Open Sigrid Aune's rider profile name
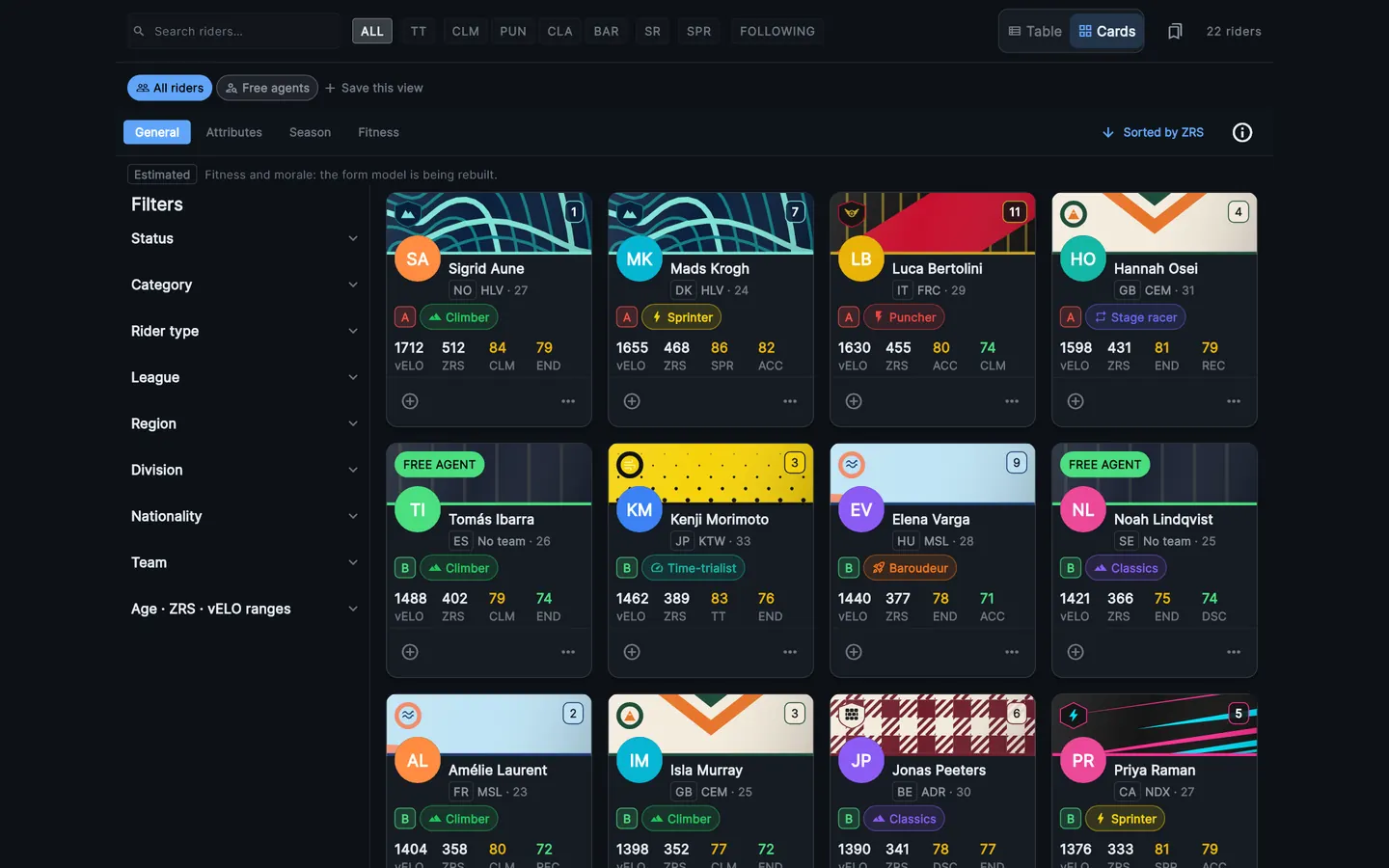Screen dimensions: 1389x868 pyautogui.click(x=486, y=268)
